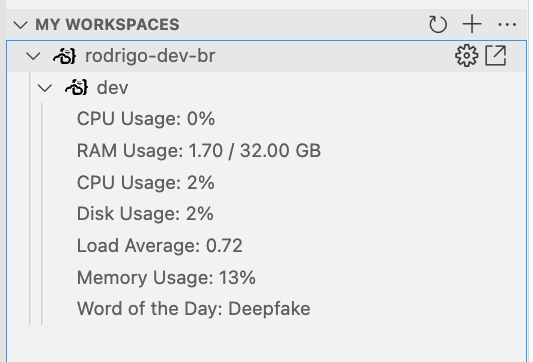The image size is (533, 362).
Task: Select the CPU Usage: 2% item
Action: [x=146, y=183]
